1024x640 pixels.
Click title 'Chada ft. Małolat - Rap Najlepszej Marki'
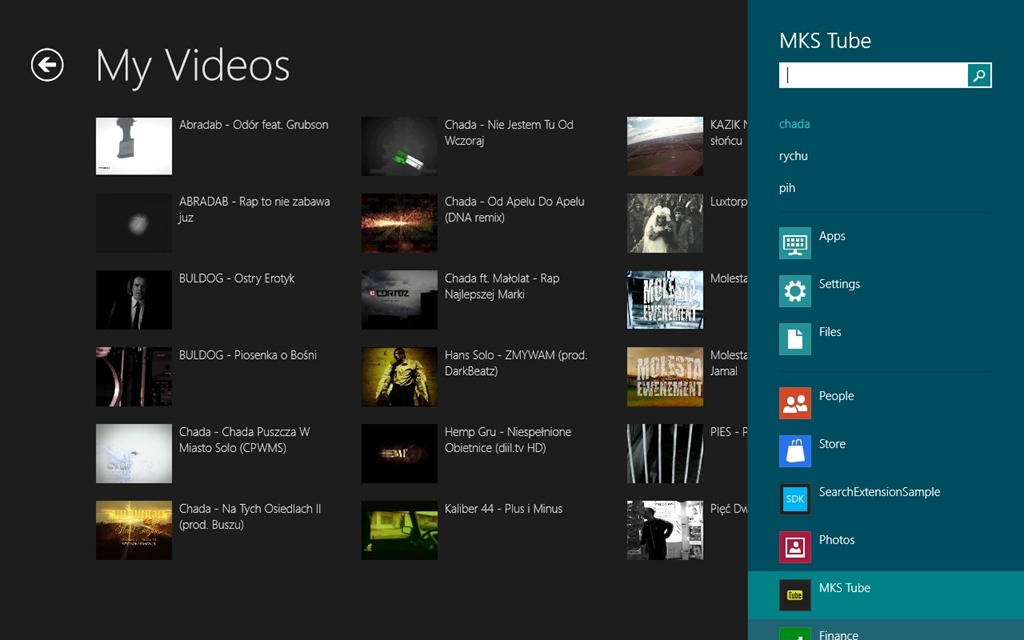point(502,286)
